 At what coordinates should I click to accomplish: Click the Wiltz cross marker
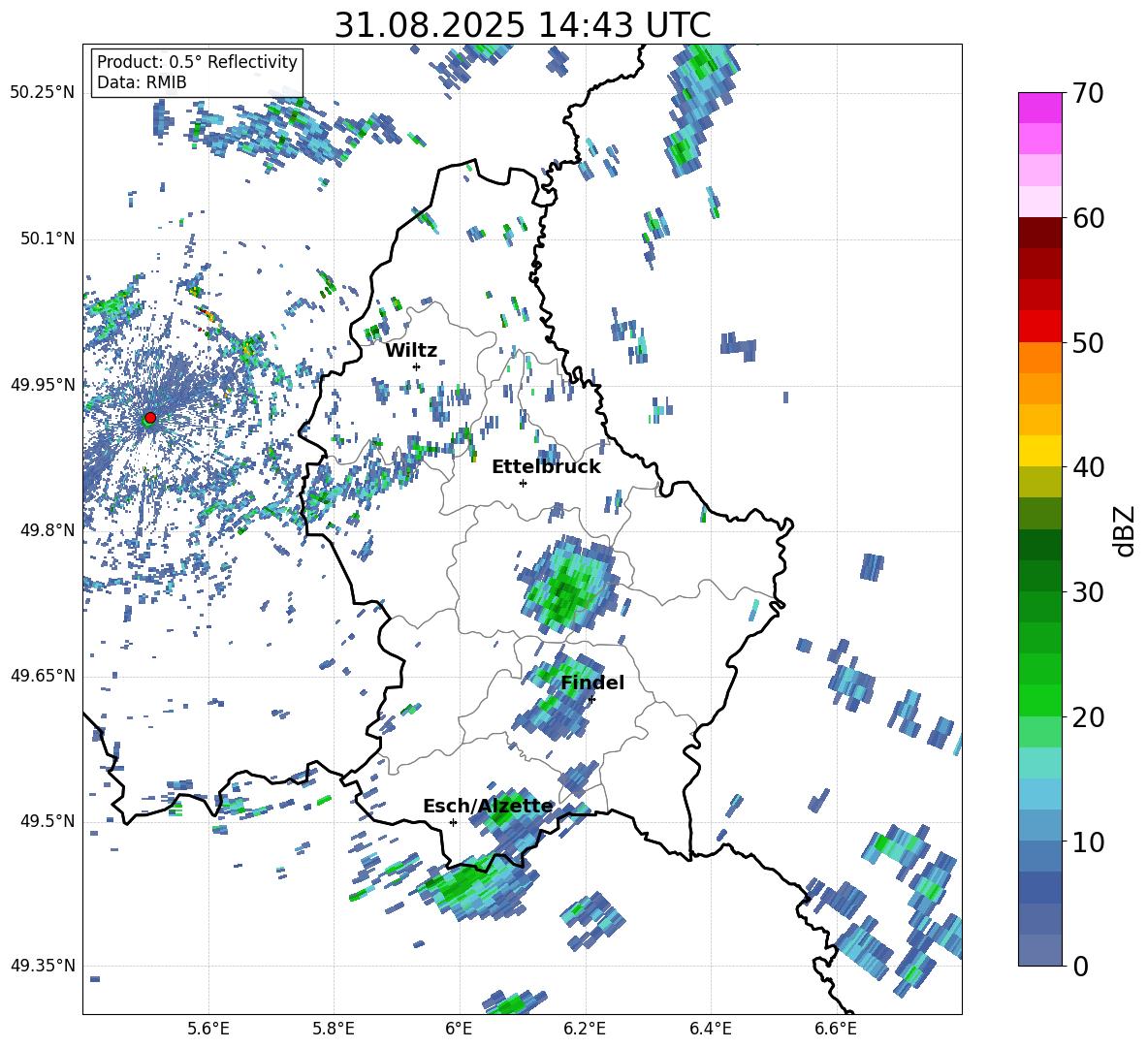pos(416,366)
